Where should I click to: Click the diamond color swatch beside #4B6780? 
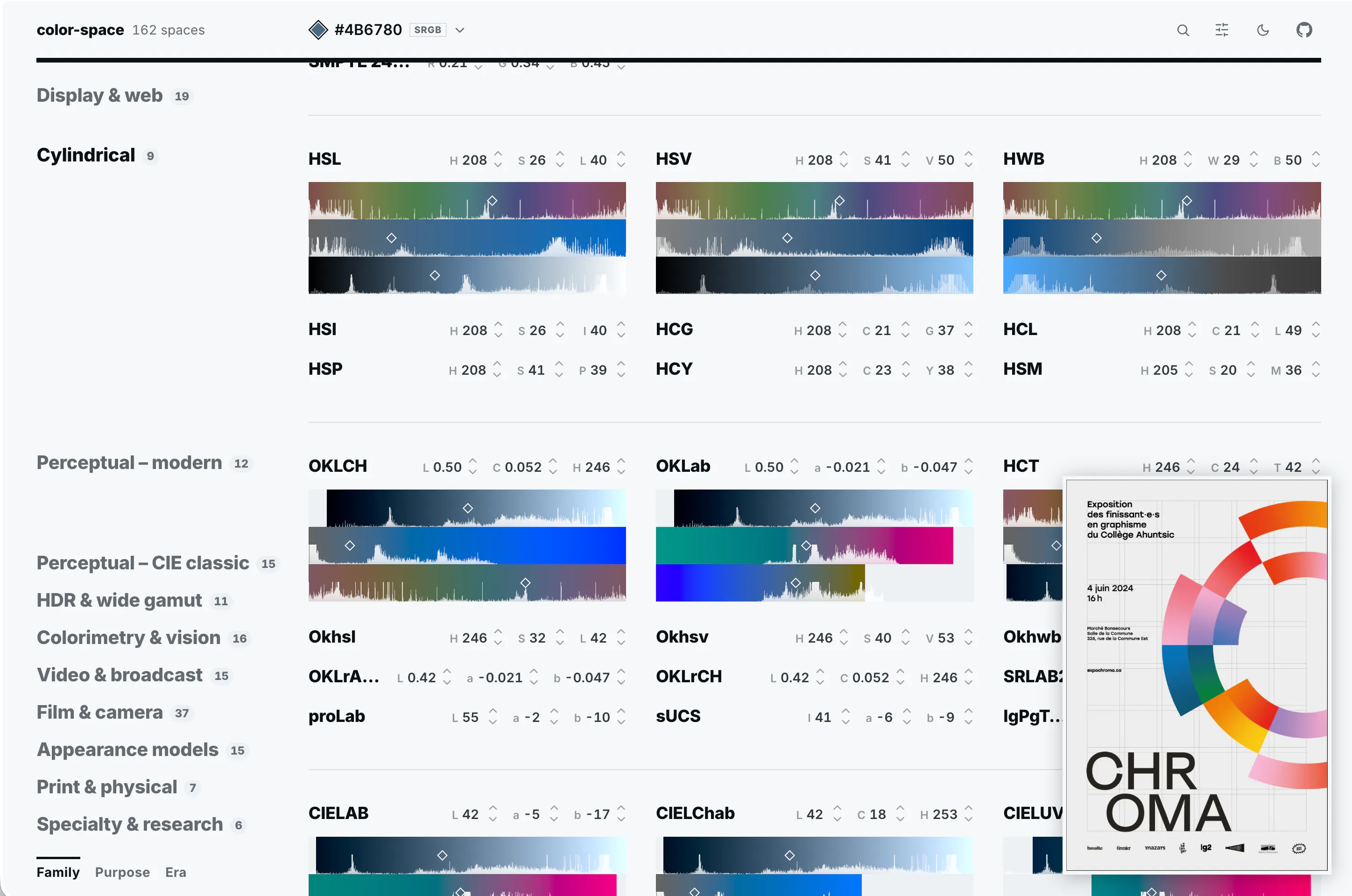(x=318, y=30)
